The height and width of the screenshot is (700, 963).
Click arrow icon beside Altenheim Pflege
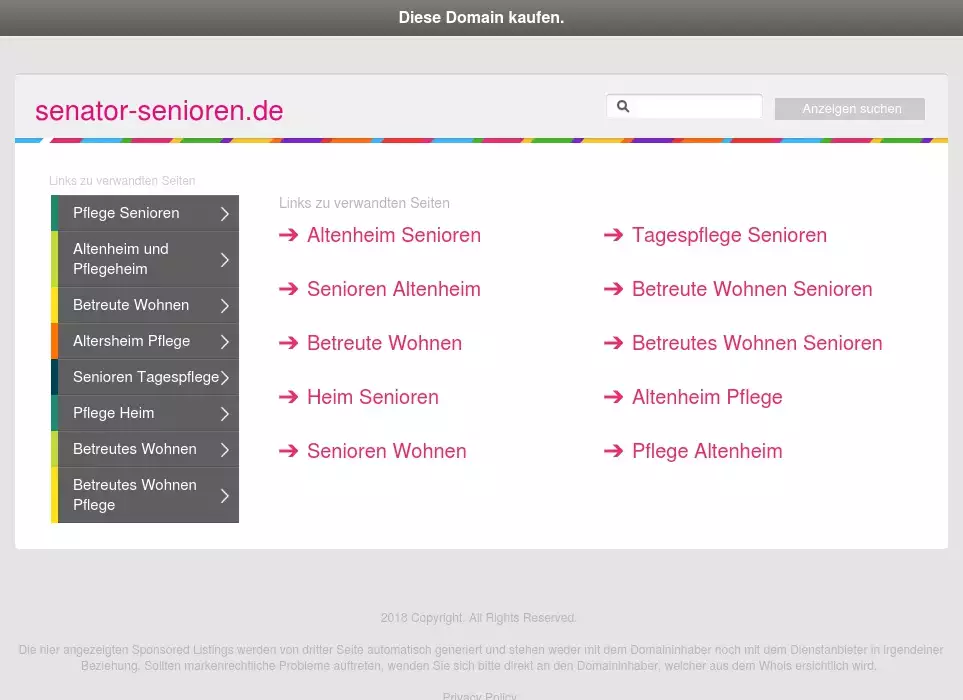[x=613, y=397]
